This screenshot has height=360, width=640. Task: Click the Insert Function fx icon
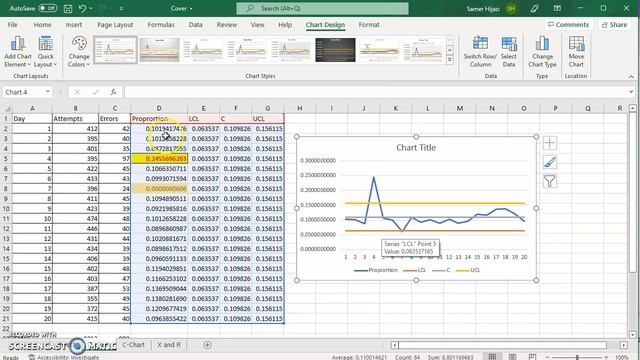(113, 92)
